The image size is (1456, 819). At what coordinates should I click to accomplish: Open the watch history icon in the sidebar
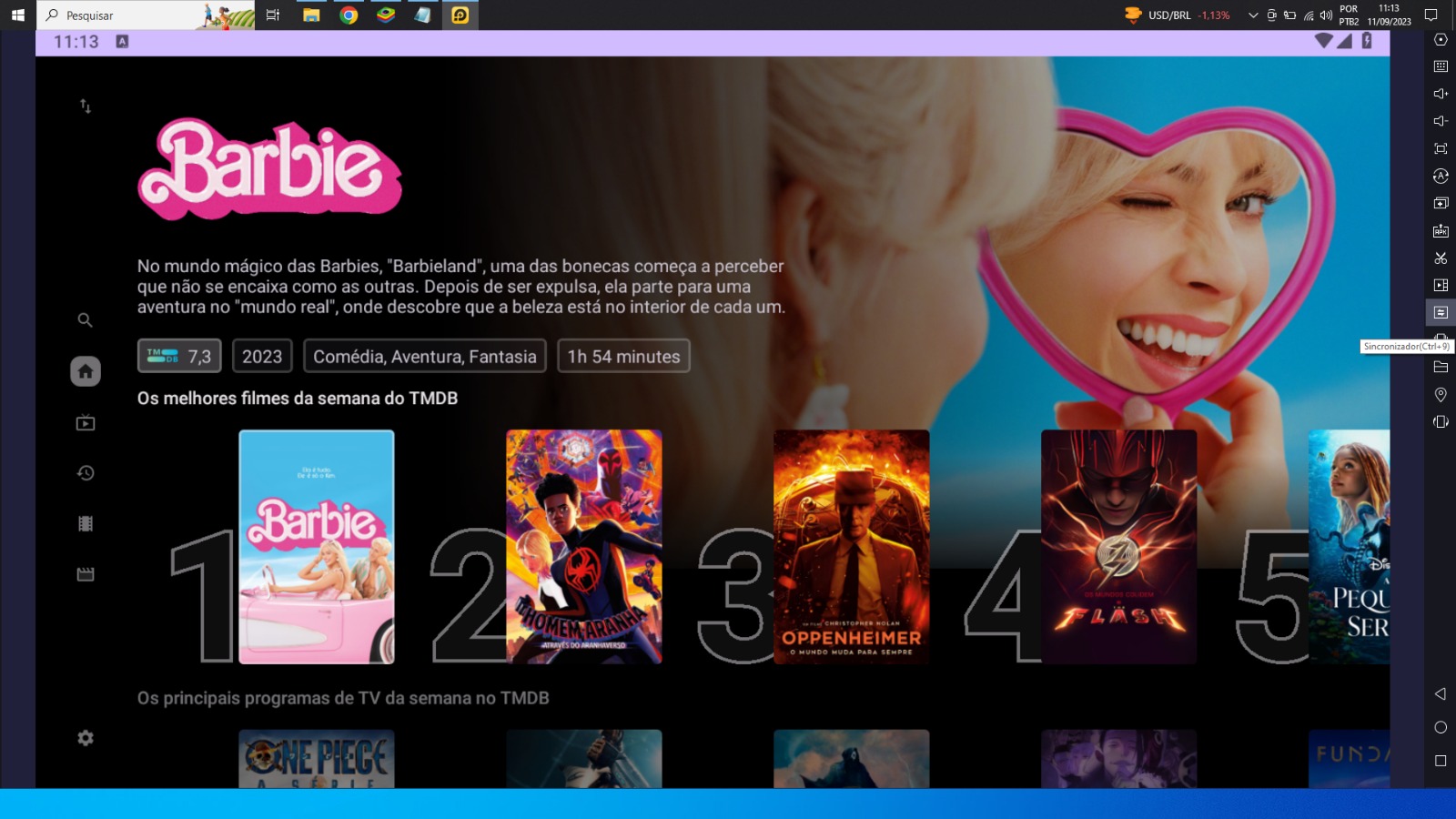[x=86, y=473]
